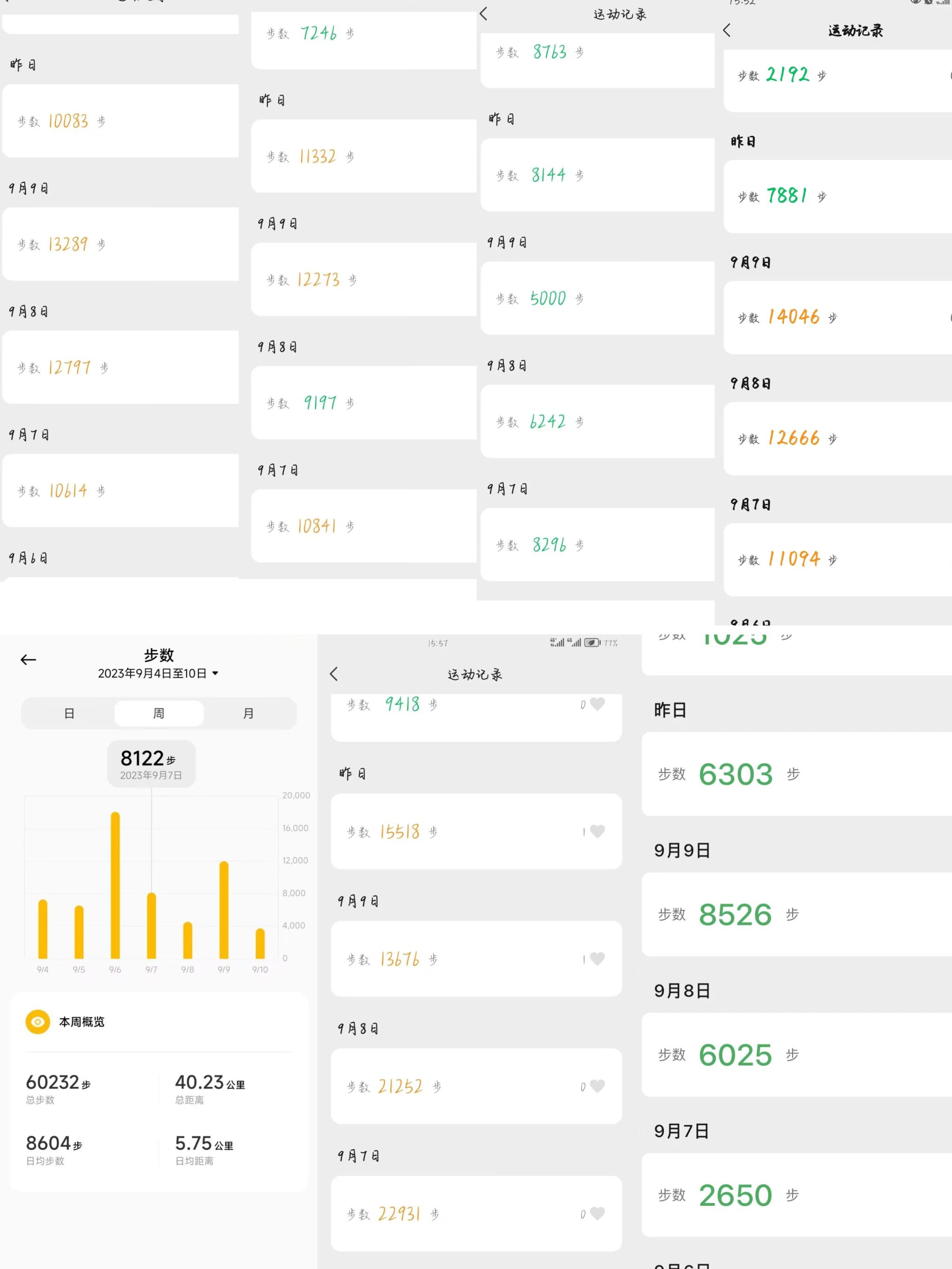The width and height of the screenshot is (952, 1269).
Task: Tap back chevron above the 9418 steps card
Action: coord(334,674)
